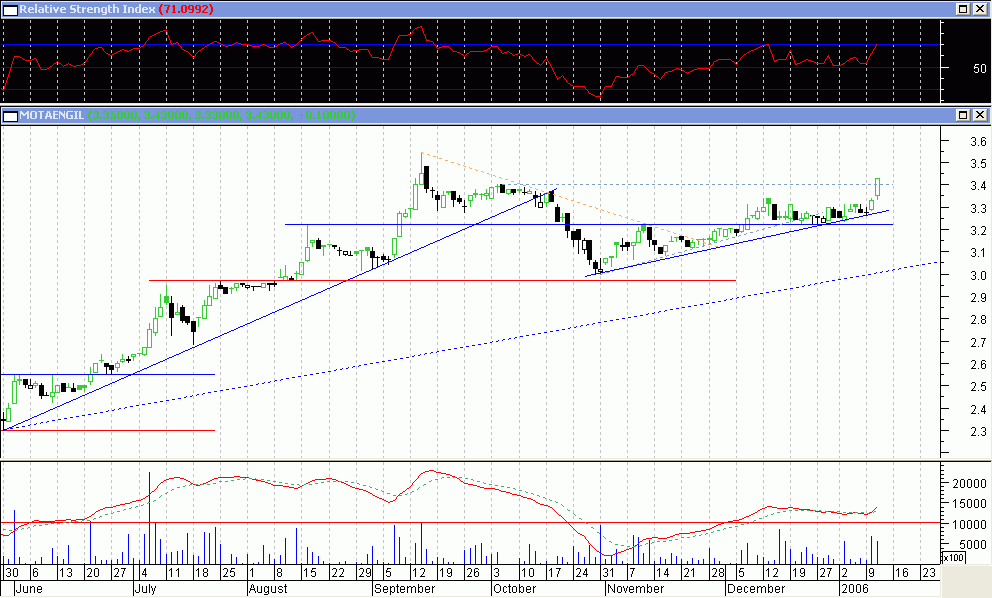Click the November month label
Viewport: 992px width, 598px height.
tap(634, 589)
